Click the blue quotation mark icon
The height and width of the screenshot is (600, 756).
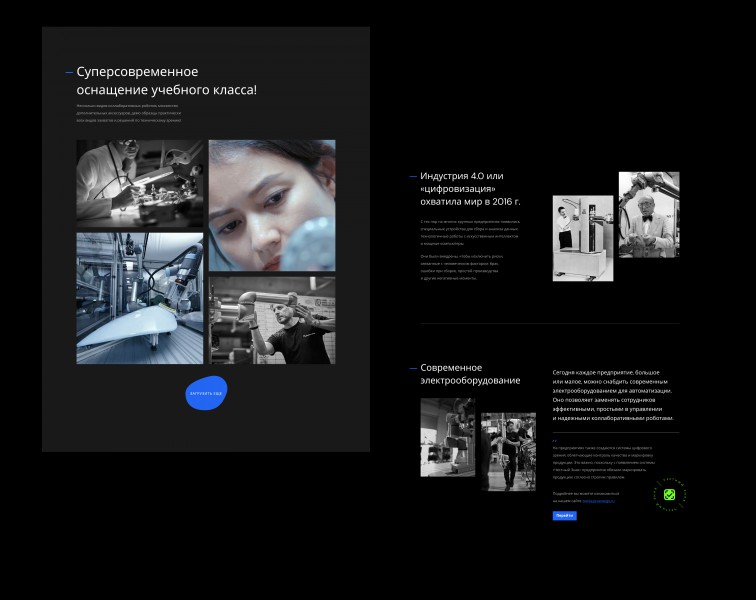point(554,440)
